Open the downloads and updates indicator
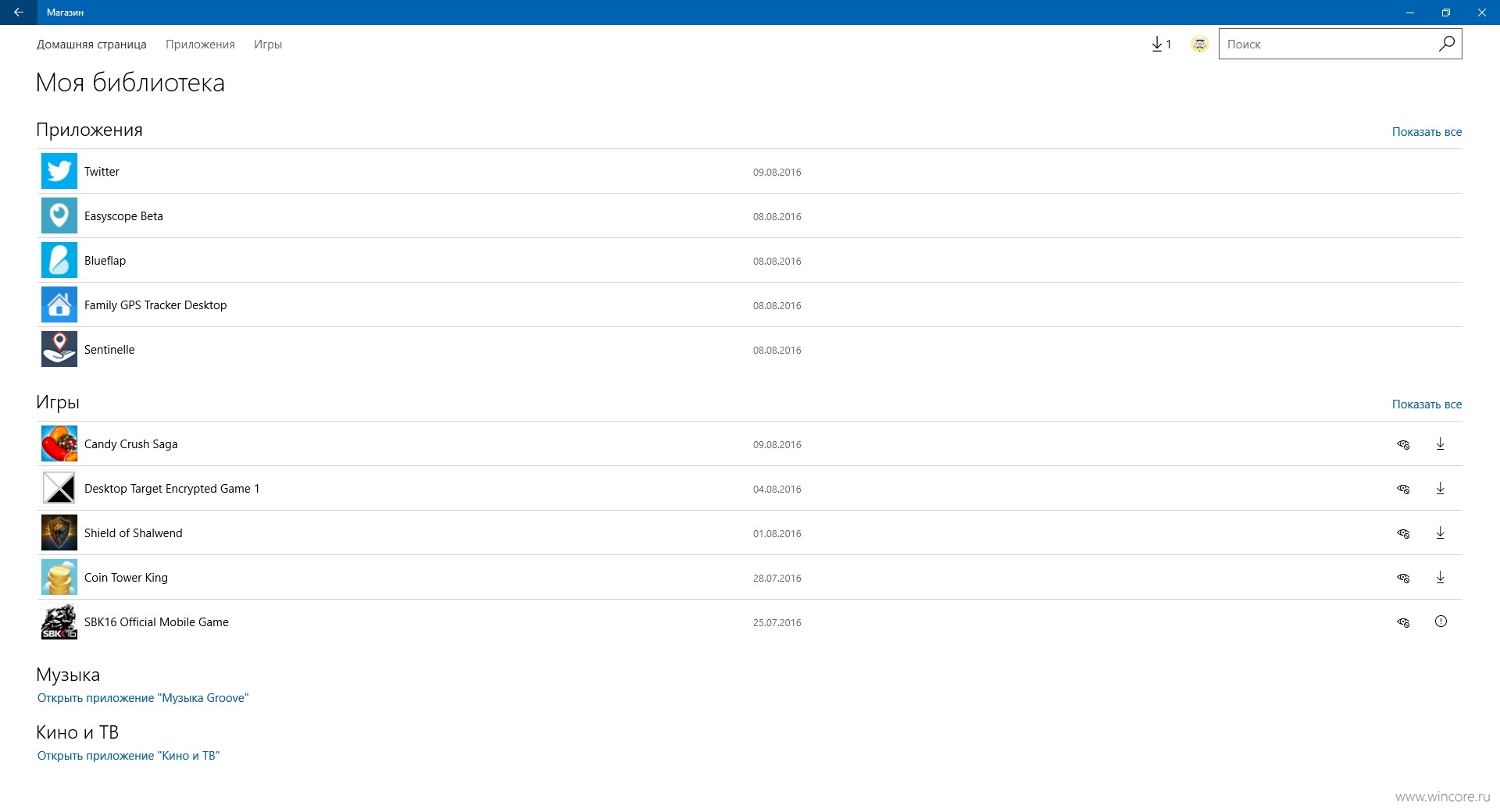Image resolution: width=1500 pixels, height=812 pixels. (1161, 45)
